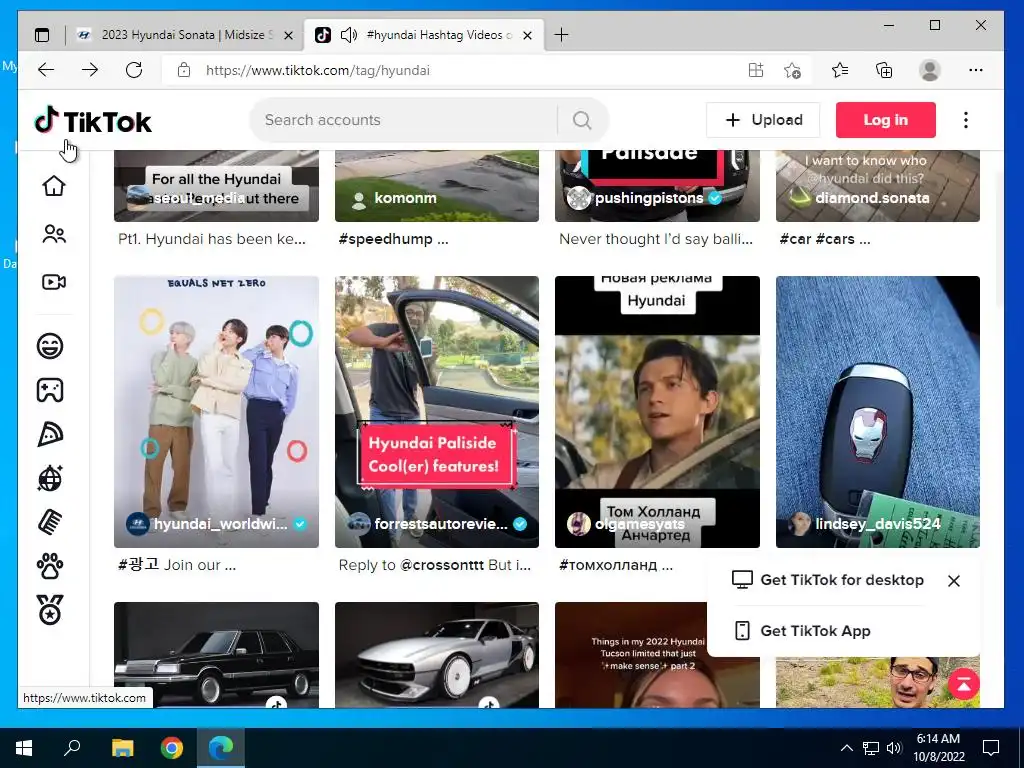
Task: Select the Gaming controller category
Action: (50, 390)
